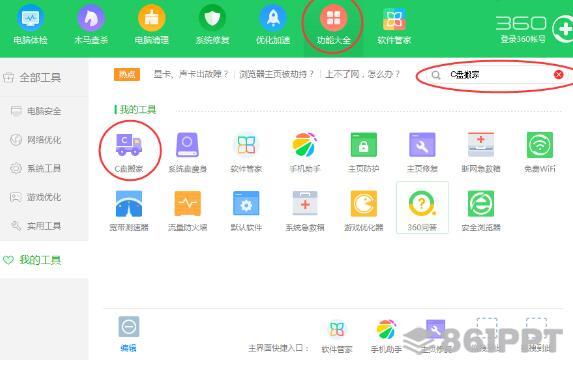Open 木马查杀 trojan scan in top bar
573x365 pixels.
pyautogui.click(x=91, y=26)
